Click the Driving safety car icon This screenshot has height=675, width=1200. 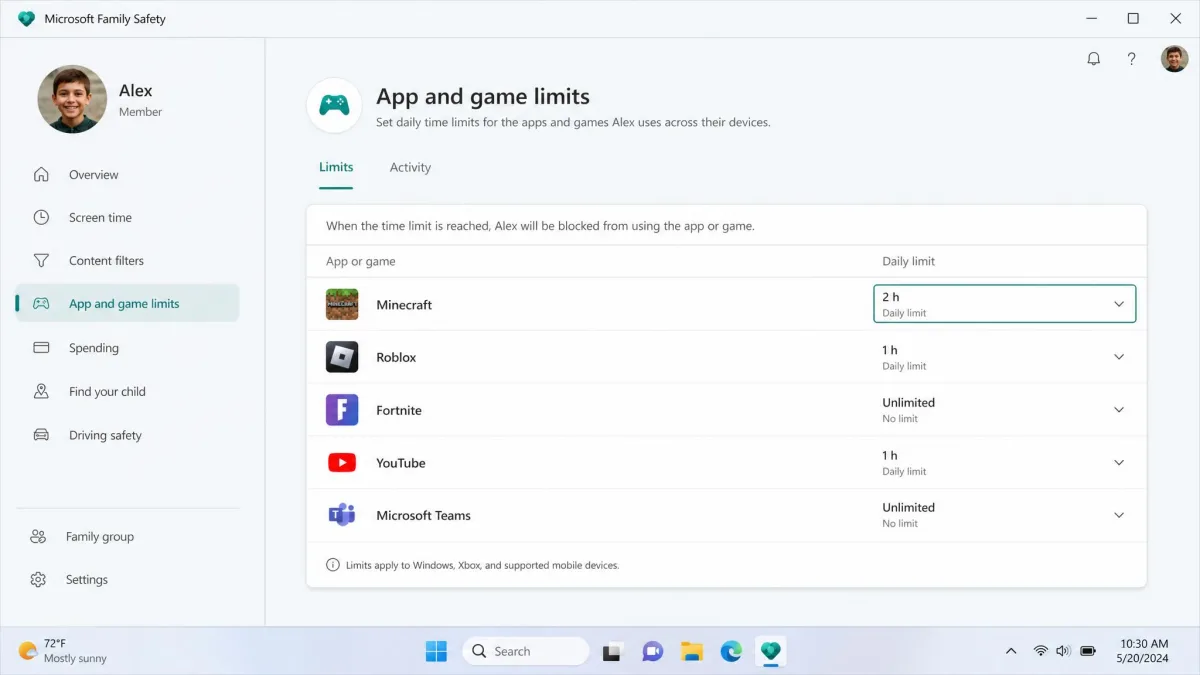point(41,435)
